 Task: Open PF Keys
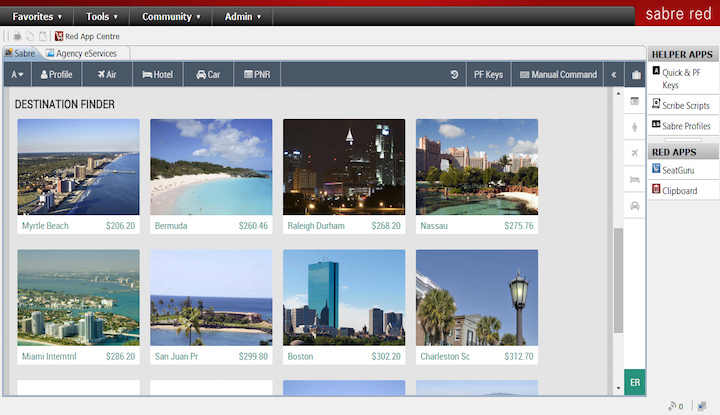(x=488, y=74)
